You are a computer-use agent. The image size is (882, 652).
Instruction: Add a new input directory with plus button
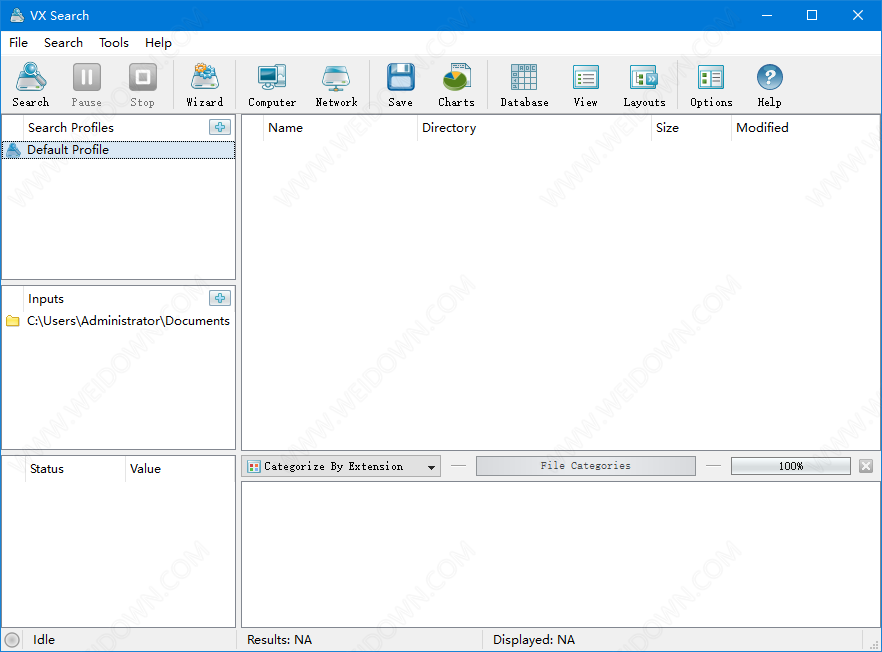tap(220, 298)
